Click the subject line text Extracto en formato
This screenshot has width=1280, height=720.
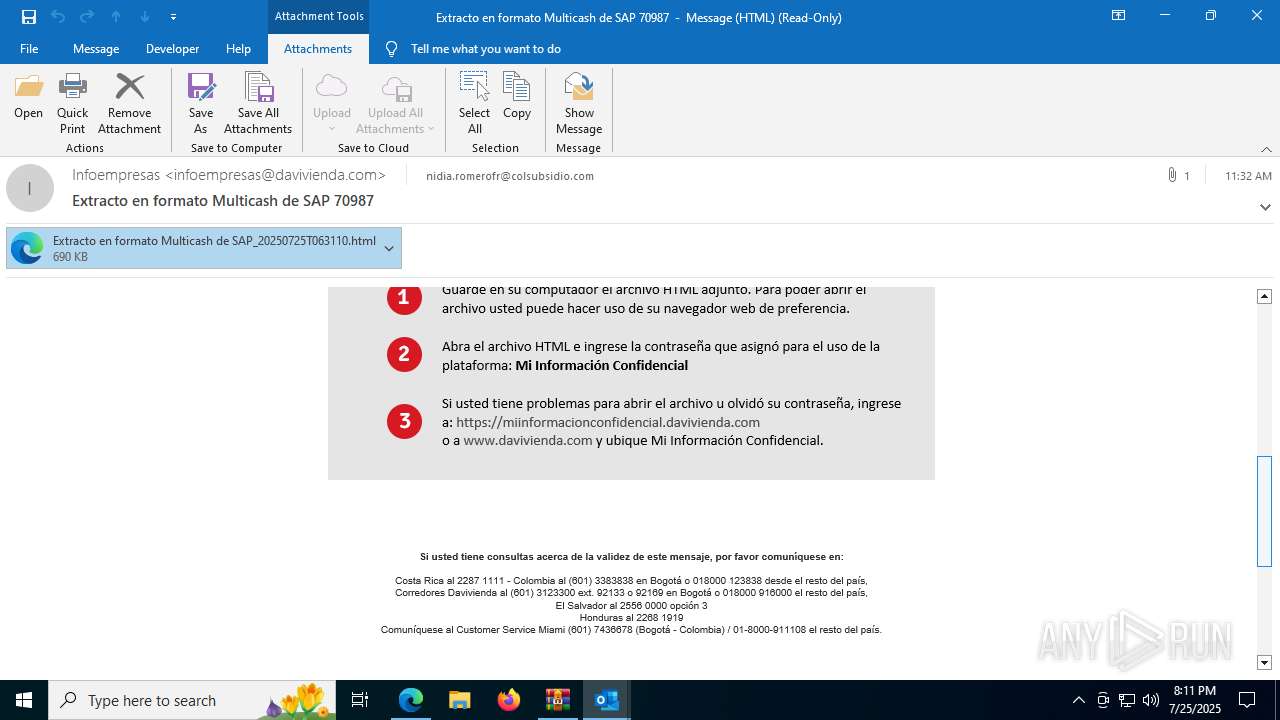[x=223, y=201]
